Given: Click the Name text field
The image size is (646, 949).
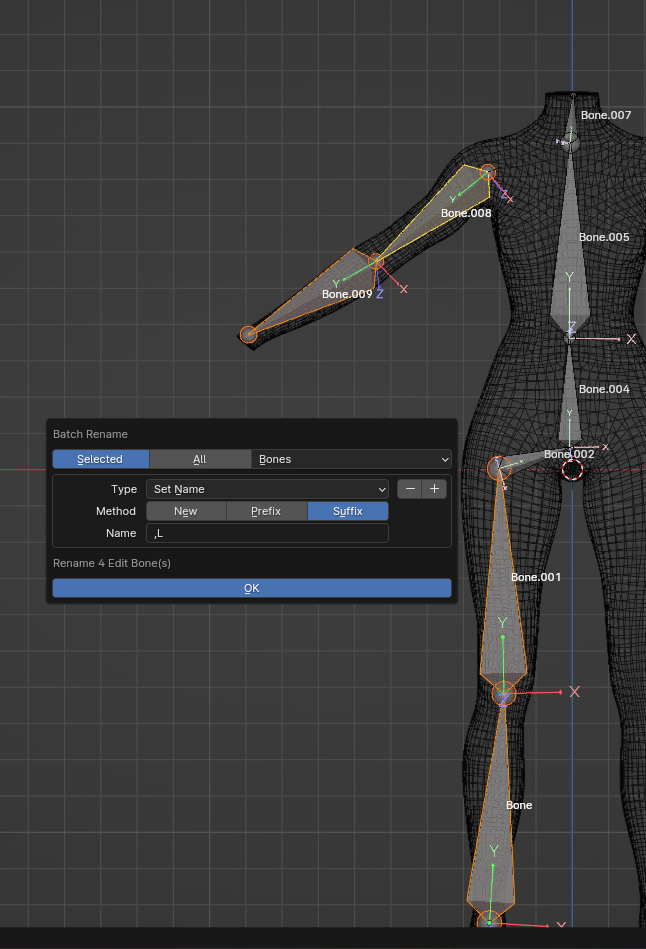Looking at the screenshot, I should pos(267,533).
